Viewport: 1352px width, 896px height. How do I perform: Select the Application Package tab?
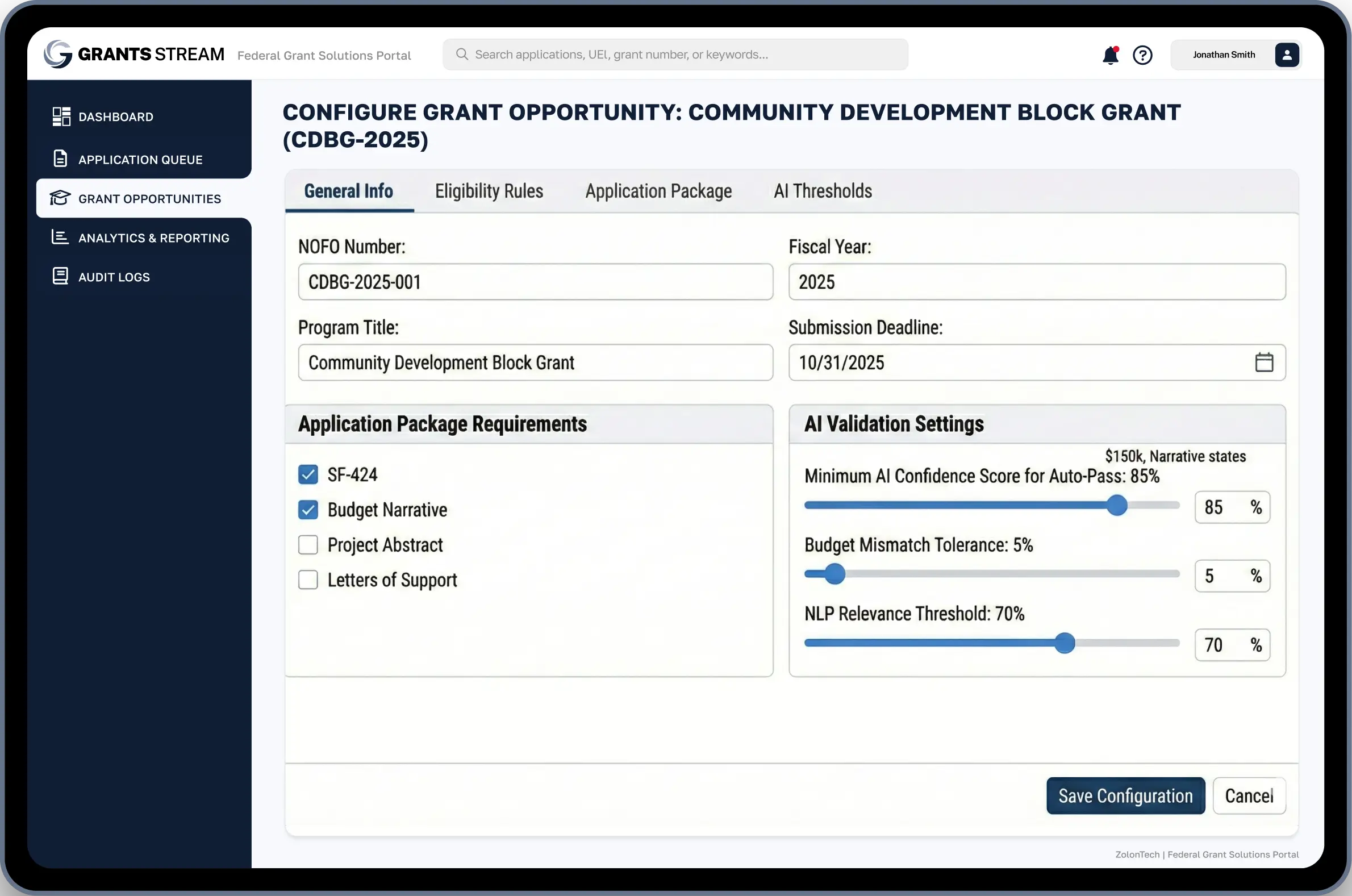click(x=658, y=191)
